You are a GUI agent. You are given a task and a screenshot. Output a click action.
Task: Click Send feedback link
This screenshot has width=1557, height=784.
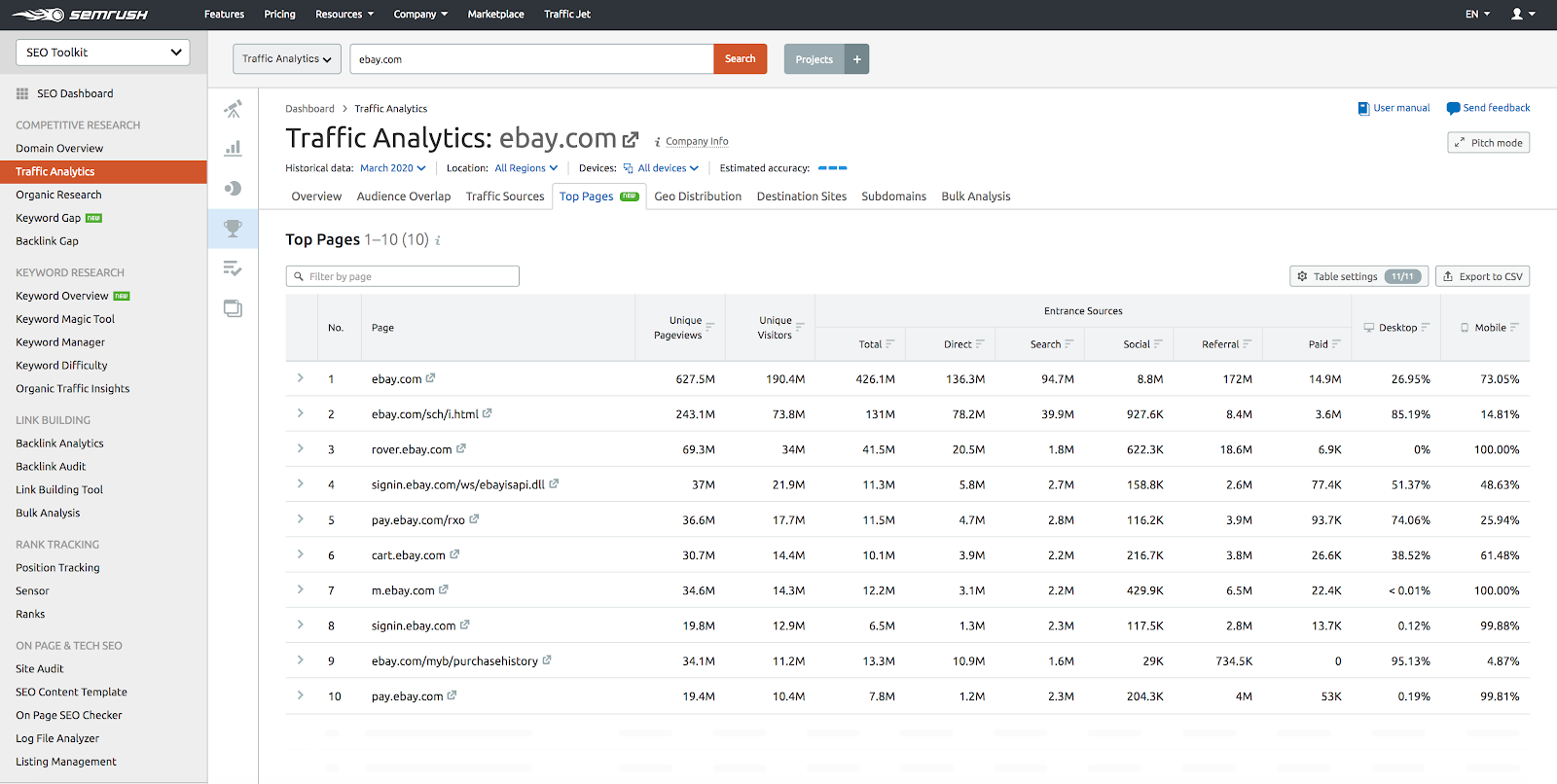[x=1488, y=108]
